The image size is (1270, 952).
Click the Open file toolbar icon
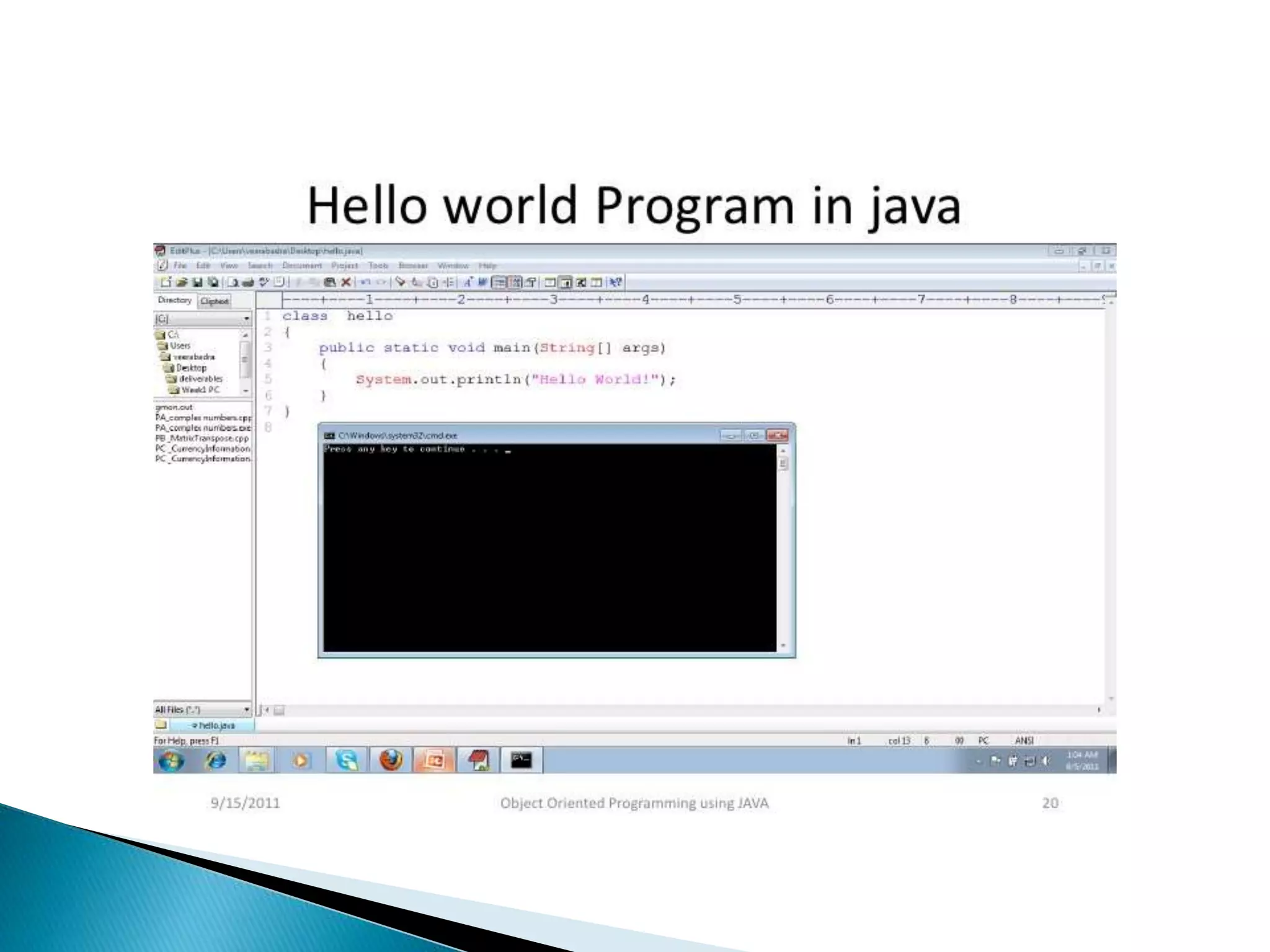click(182, 283)
